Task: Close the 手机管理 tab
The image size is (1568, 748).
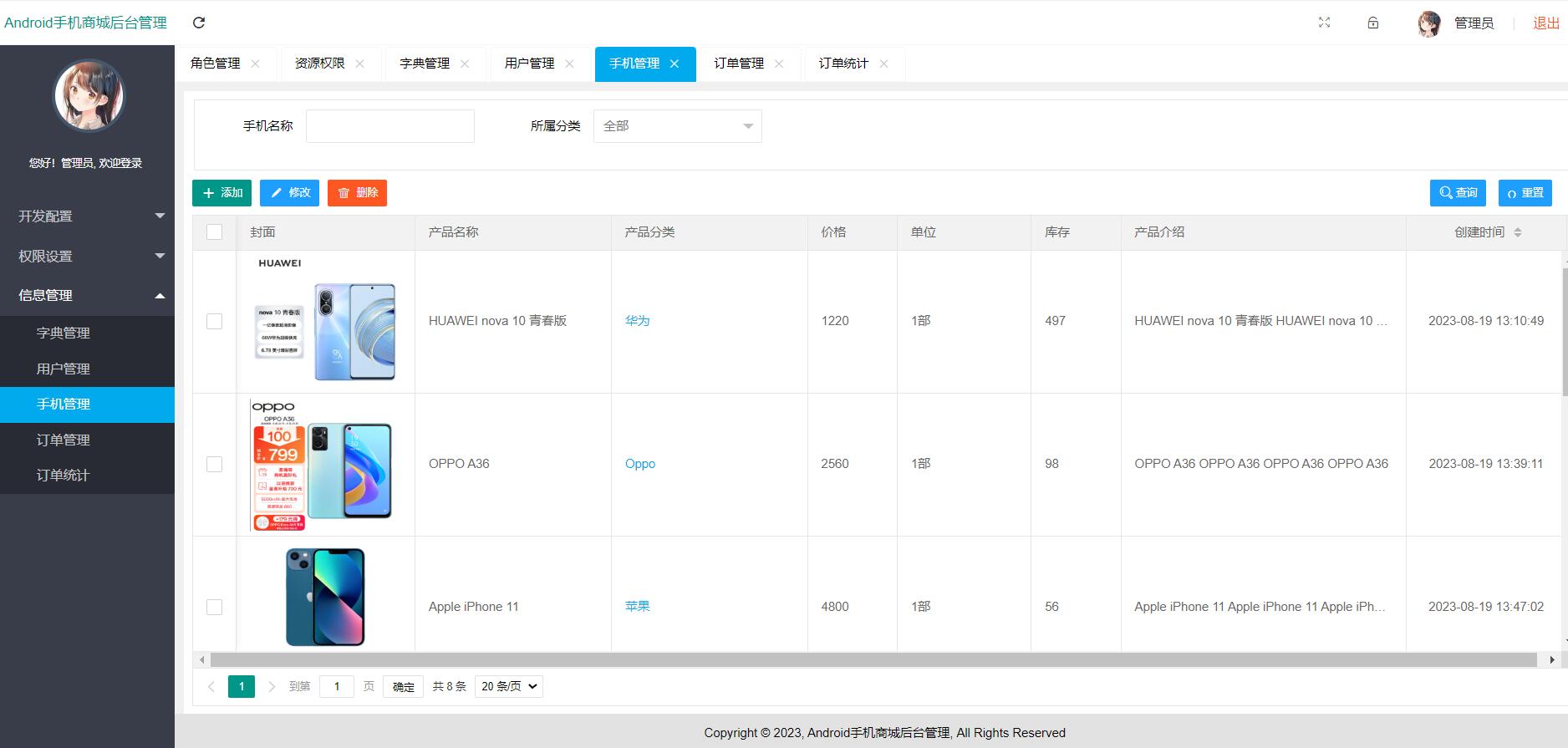Action: click(x=675, y=64)
